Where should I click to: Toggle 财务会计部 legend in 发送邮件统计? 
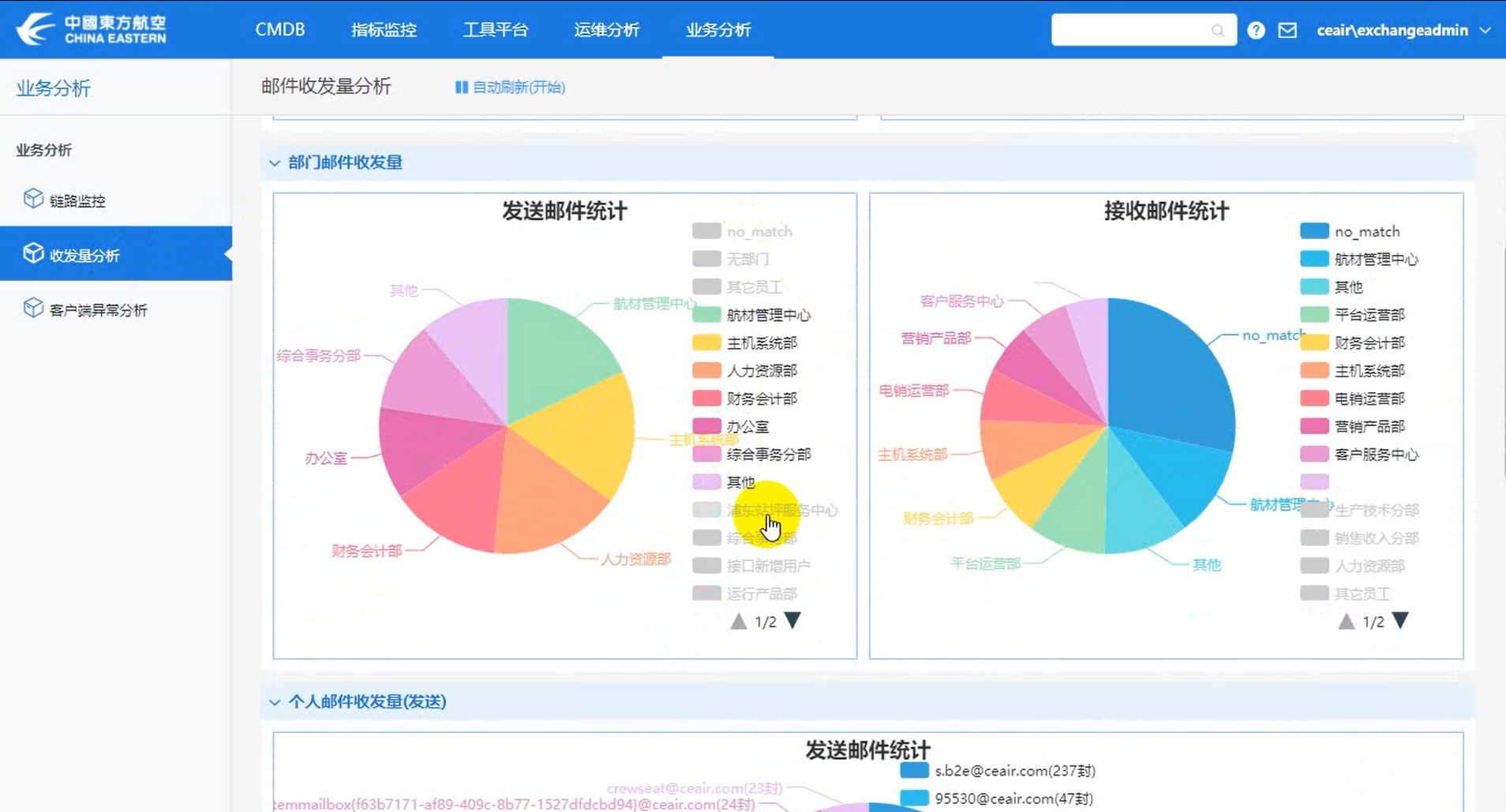(x=744, y=399)
